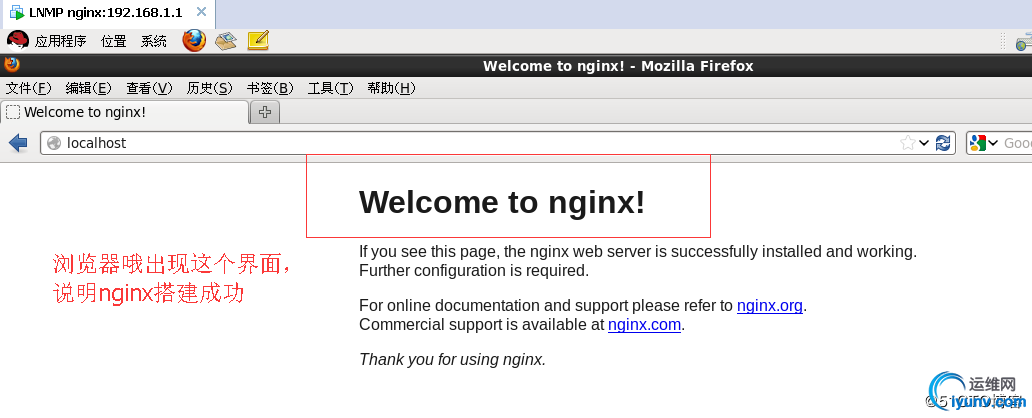Expand the address bar history dropdown
This screenshot has height=418, width=1032.
tap(924, 143)
